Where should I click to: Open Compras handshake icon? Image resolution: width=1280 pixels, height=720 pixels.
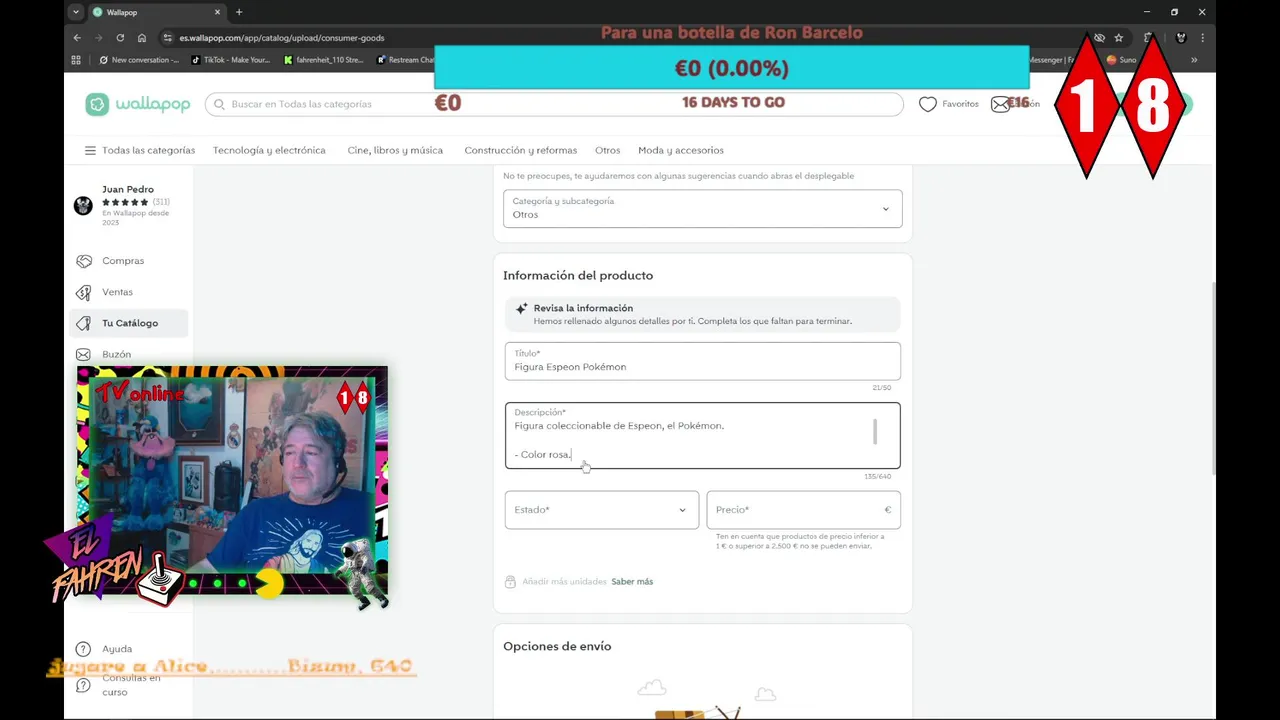click(x=84, y=261)
